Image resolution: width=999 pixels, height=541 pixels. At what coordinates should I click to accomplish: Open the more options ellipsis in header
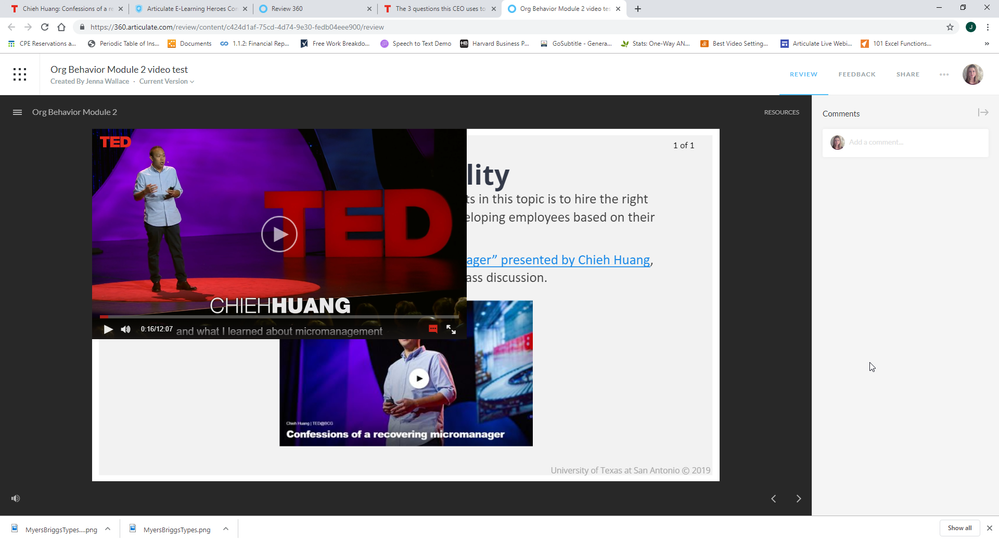coord(944,75)
